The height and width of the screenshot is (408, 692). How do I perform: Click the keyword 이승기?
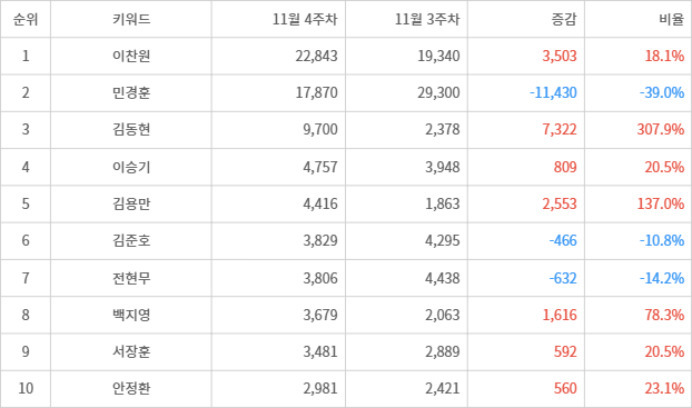(x=132, y=167)
